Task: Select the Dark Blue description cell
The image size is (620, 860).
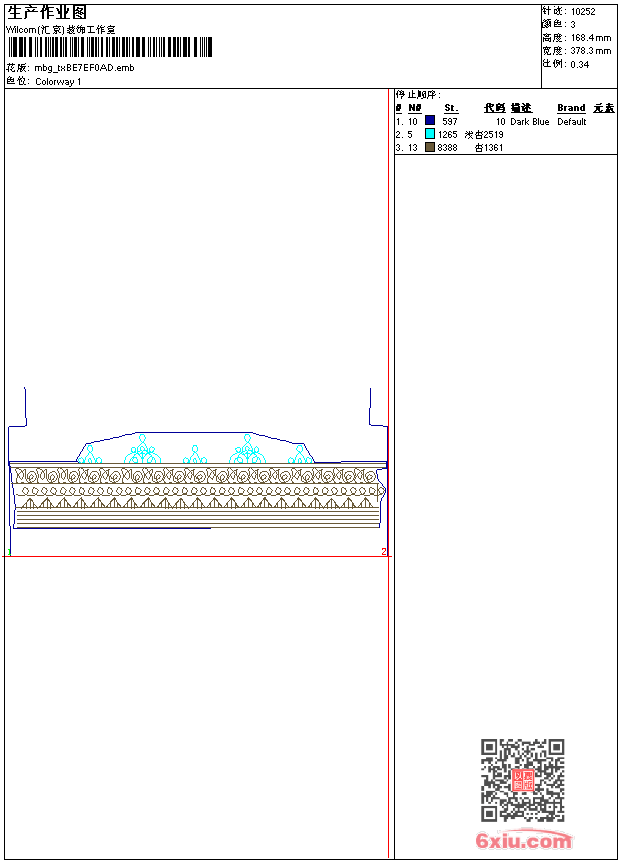Action: [529, 122]
